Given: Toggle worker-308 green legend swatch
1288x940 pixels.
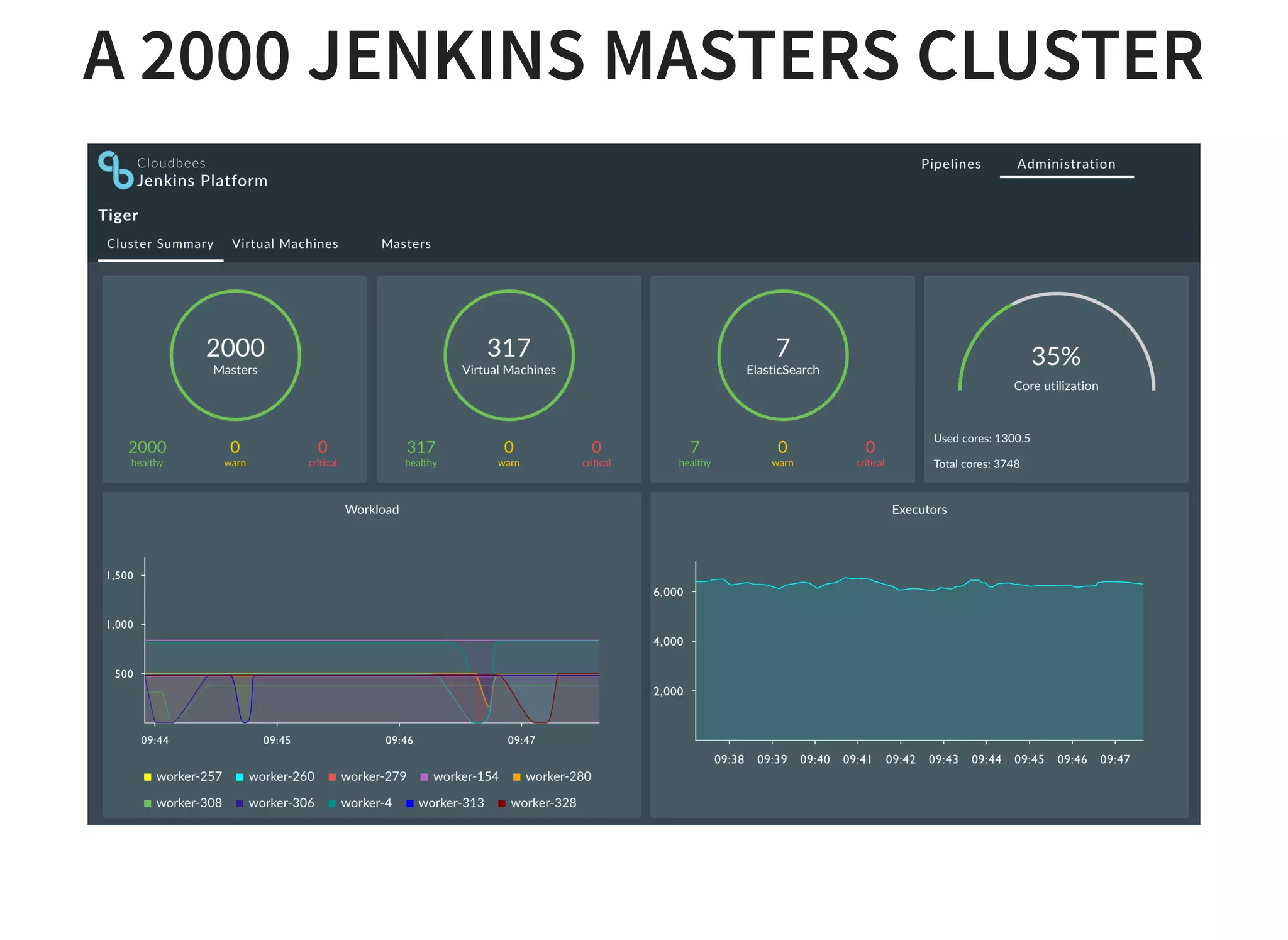Looking at the screenshot, I should pyautogui.click(x=148, y=803).
